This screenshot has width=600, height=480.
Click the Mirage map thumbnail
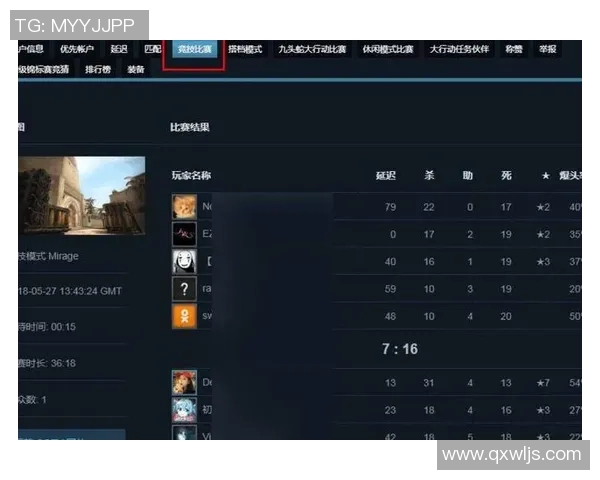click(x=82, y=195)
